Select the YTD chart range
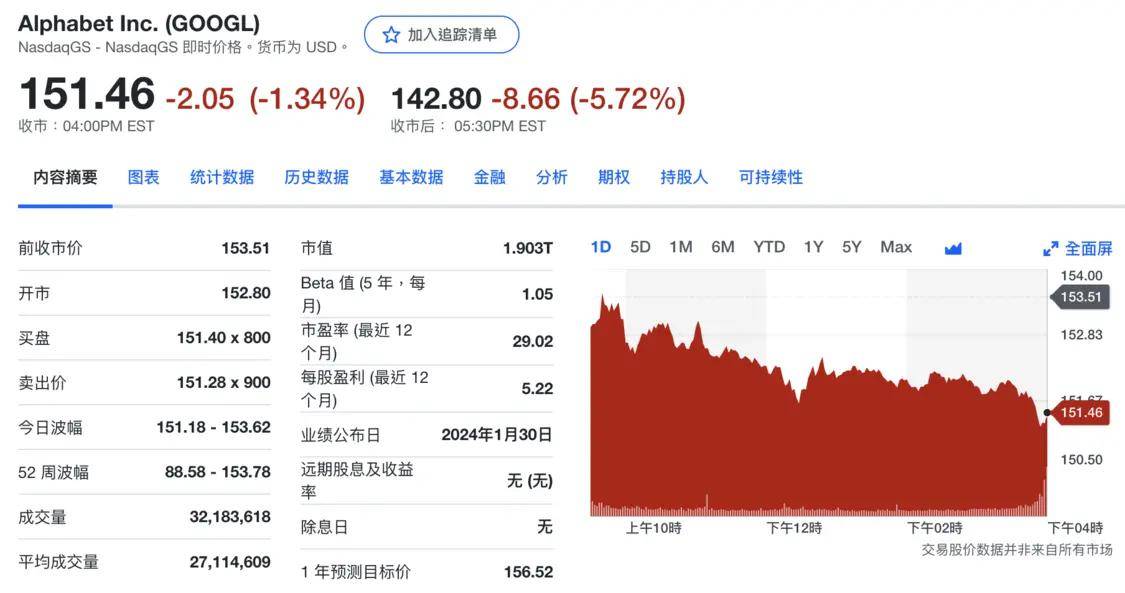This screenshot has height=593, width=1125. coord(769,247)
